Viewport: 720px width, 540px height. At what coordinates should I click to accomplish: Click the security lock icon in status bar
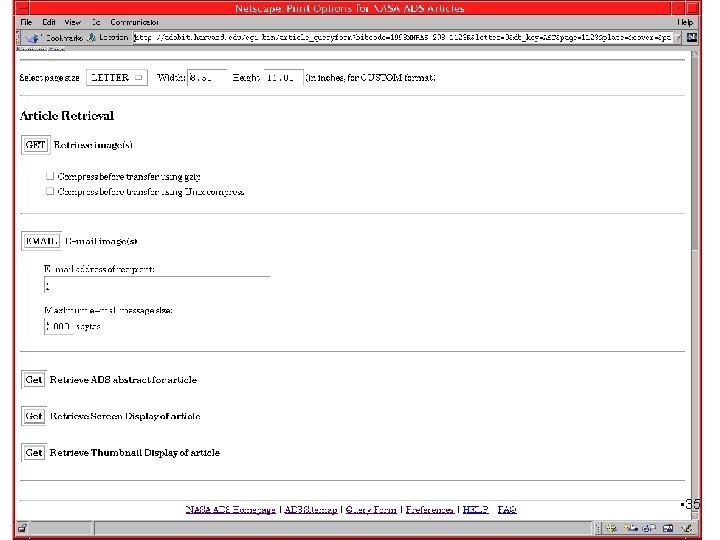22,528
